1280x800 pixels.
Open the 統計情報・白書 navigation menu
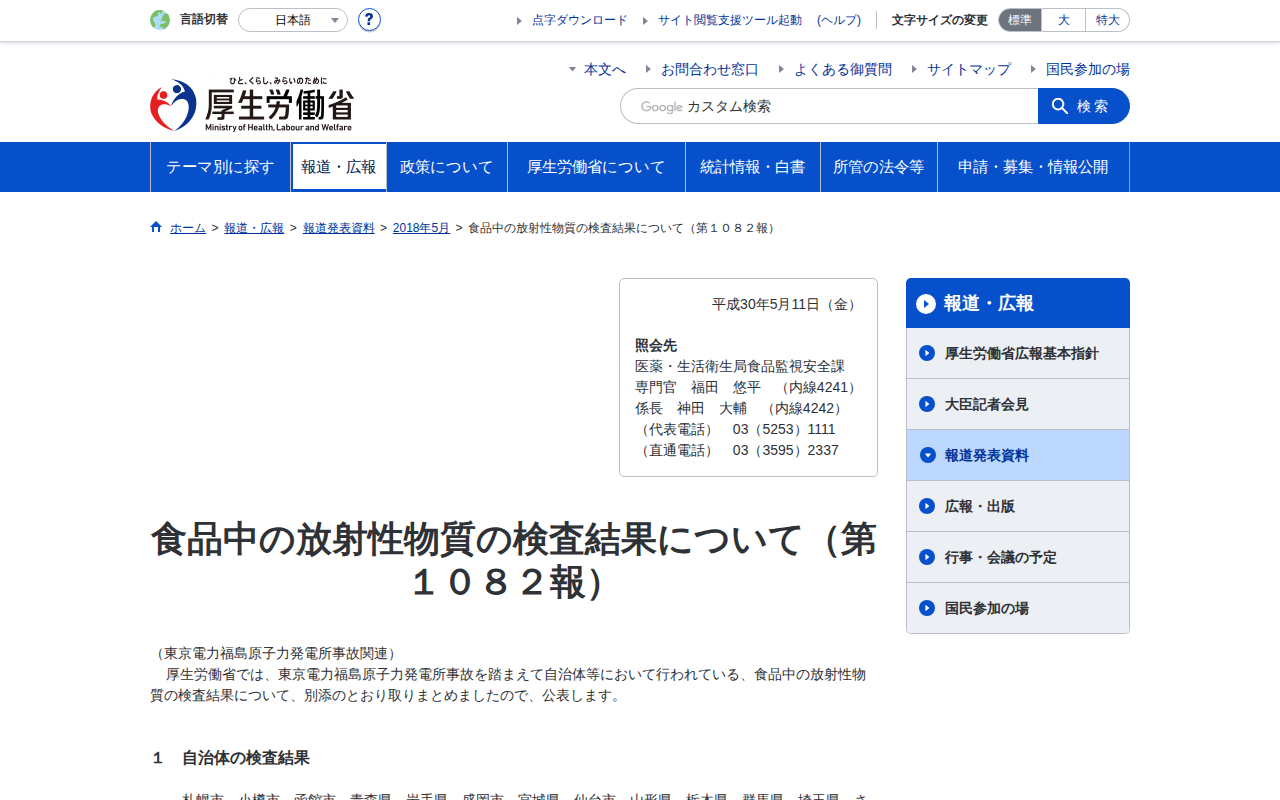coord(753,167)
